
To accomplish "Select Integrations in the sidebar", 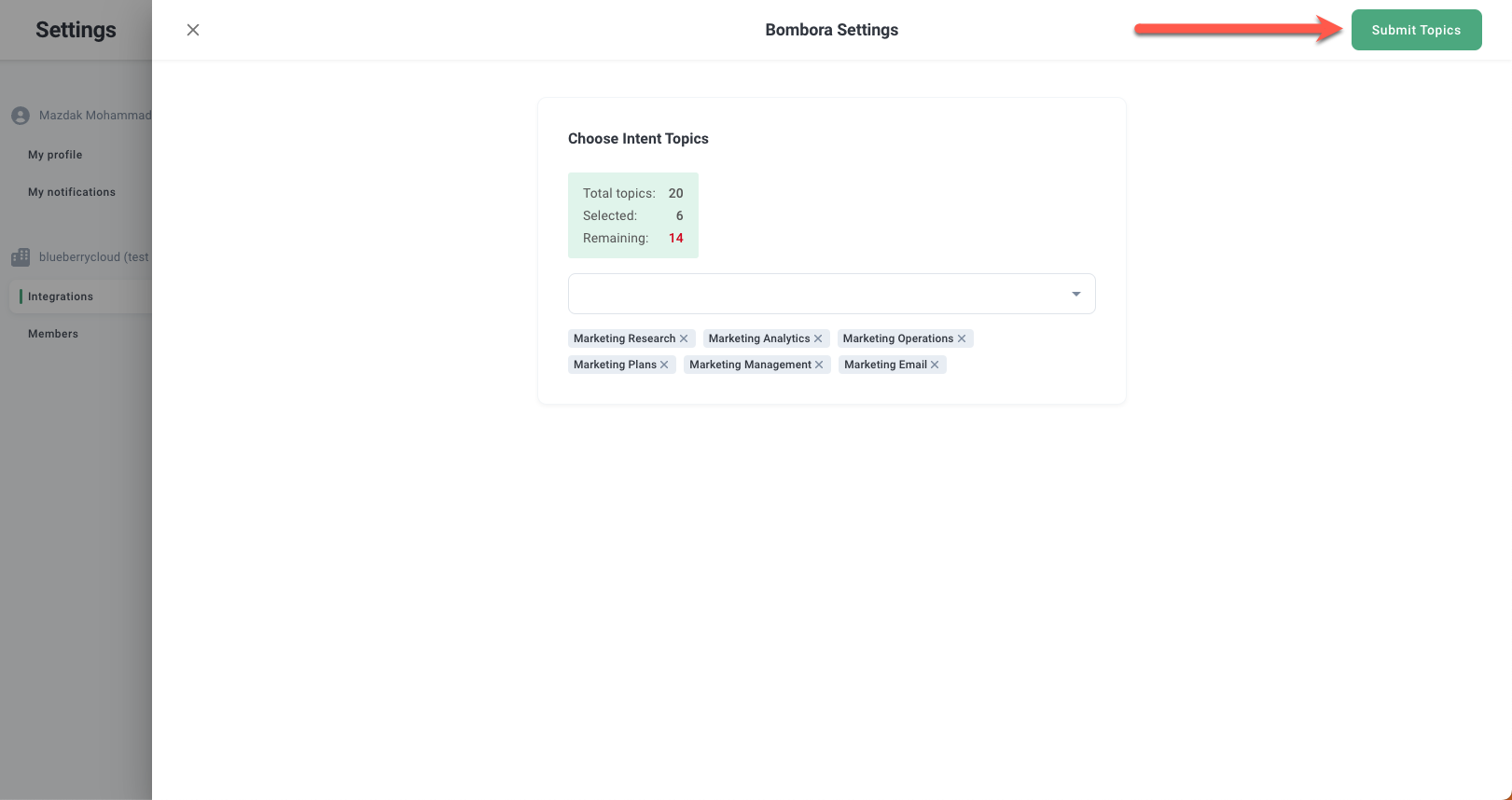I will [x=61, y=297].
